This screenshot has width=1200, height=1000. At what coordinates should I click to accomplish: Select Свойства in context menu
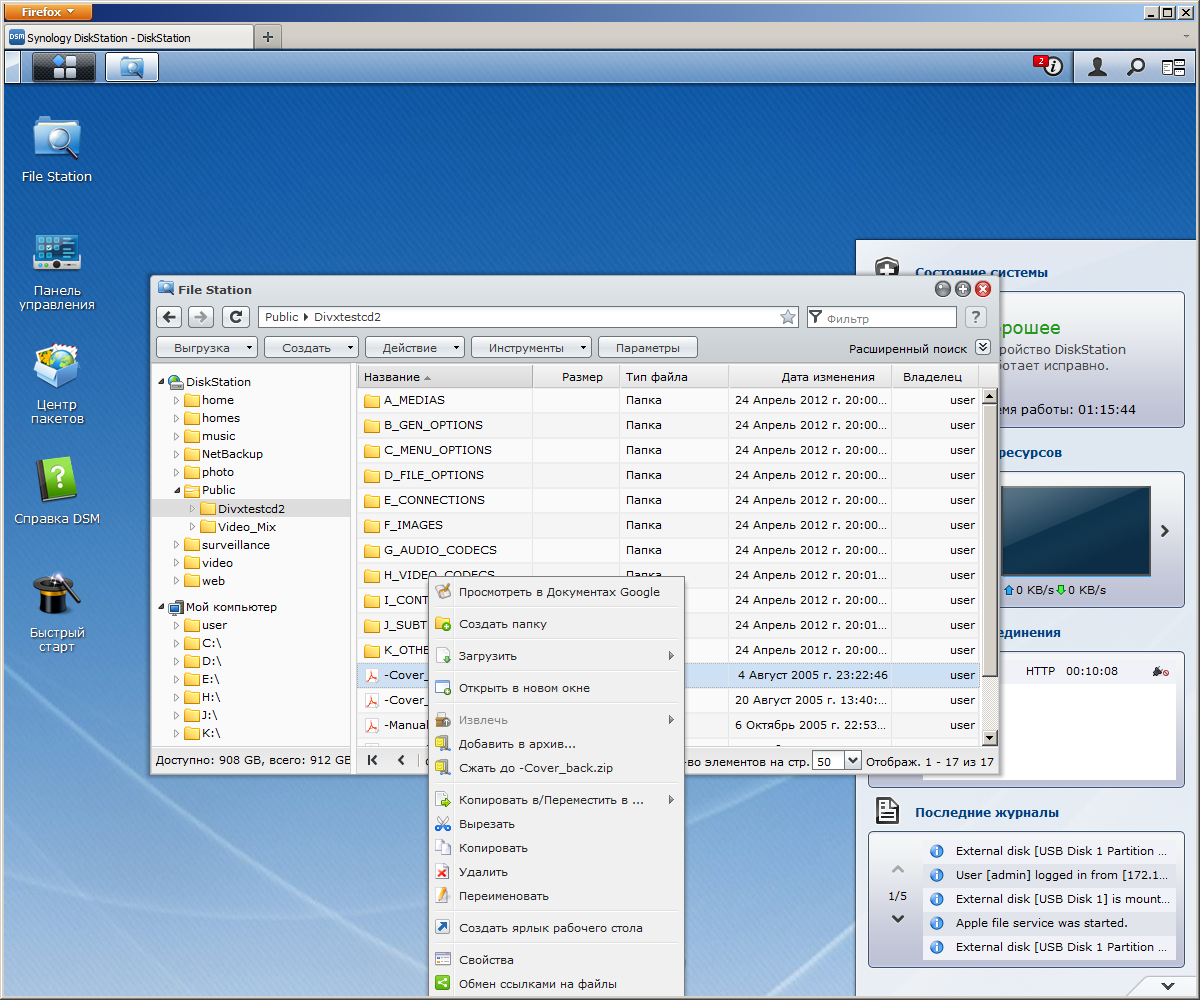[486, 960]
